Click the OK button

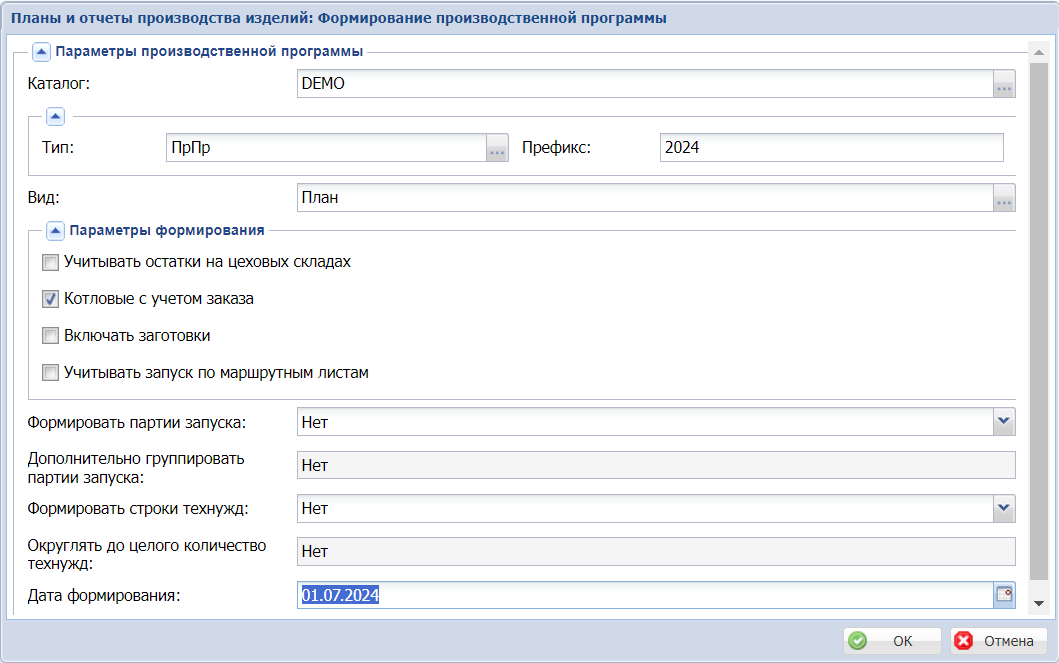click(x=892, y=641)
